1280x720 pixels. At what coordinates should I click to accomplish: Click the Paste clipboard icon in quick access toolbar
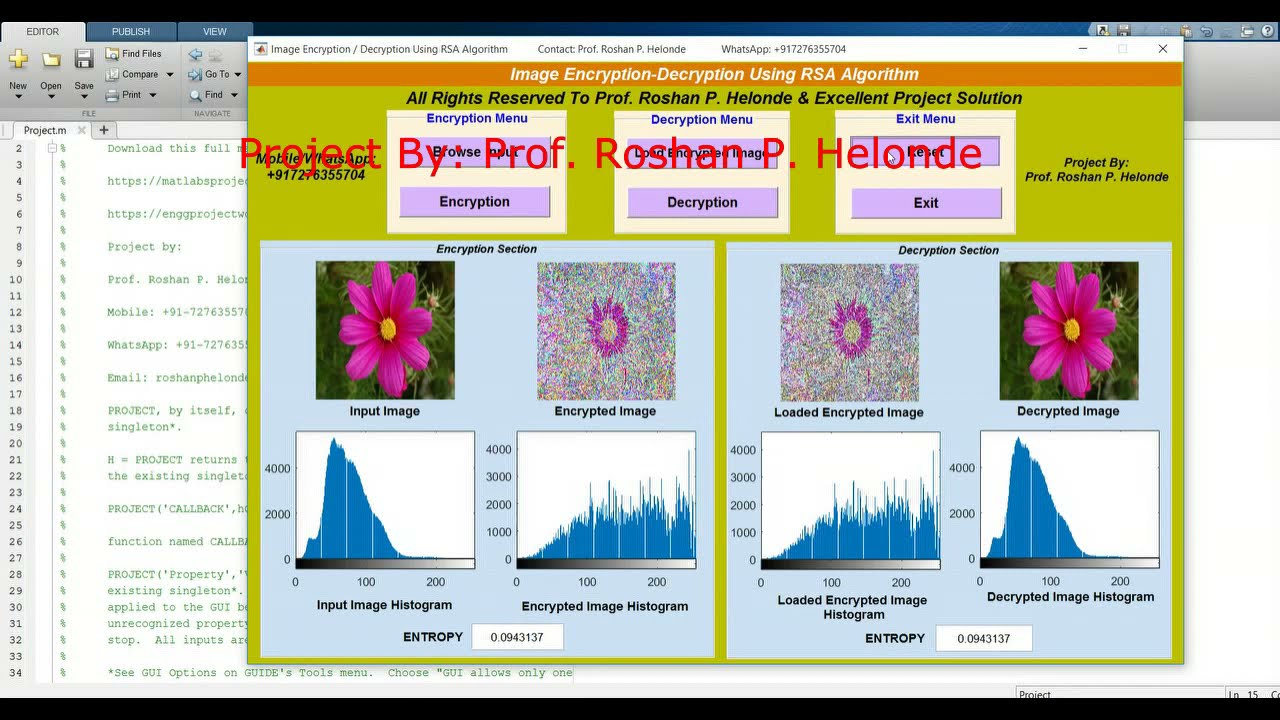[x=1186, y=31]
